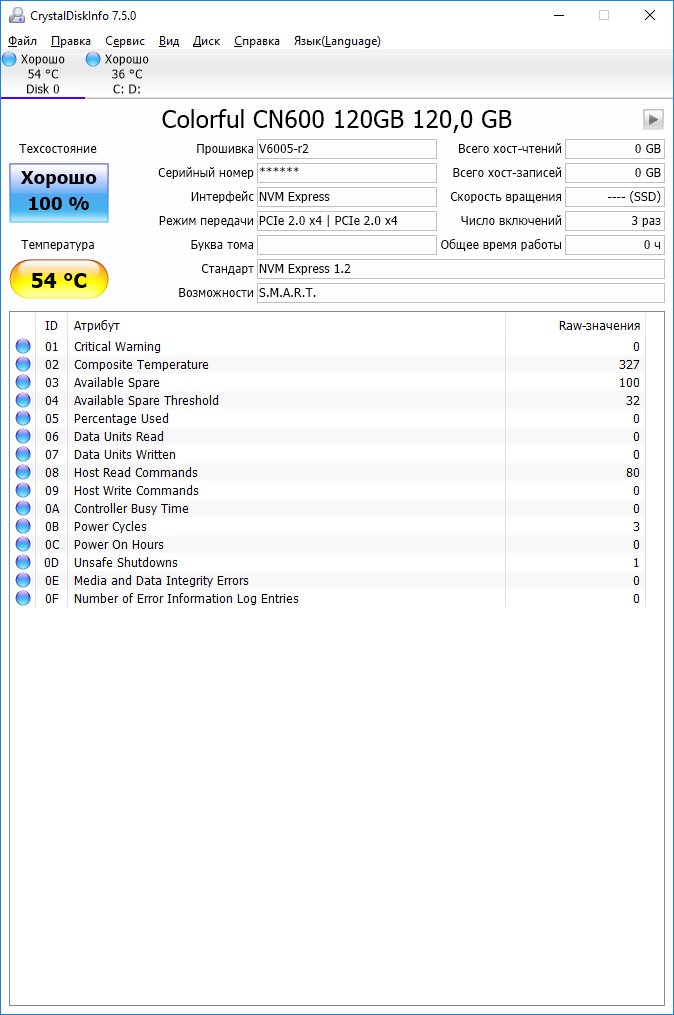Click status orb for Host Write Commands
Image resolution: width=674 pixels, height=1015 pixels.
23,490
